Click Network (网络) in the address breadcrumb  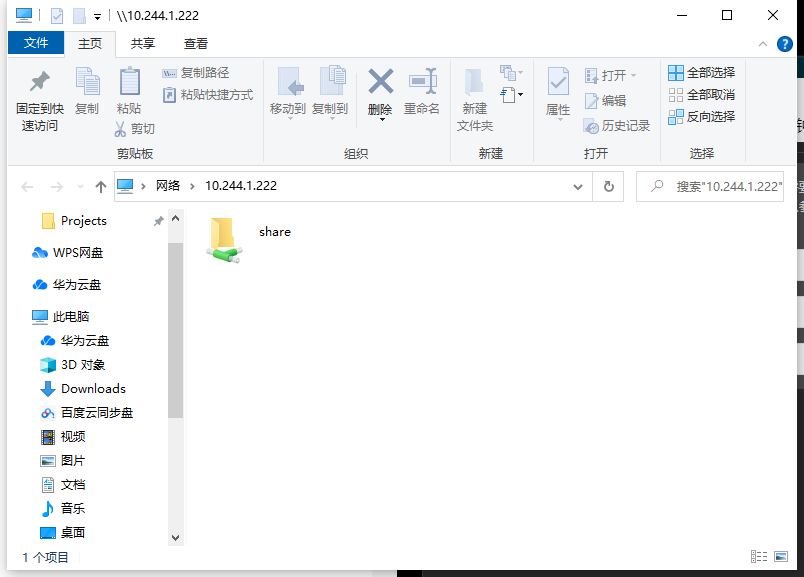click(x=168, y=186)
